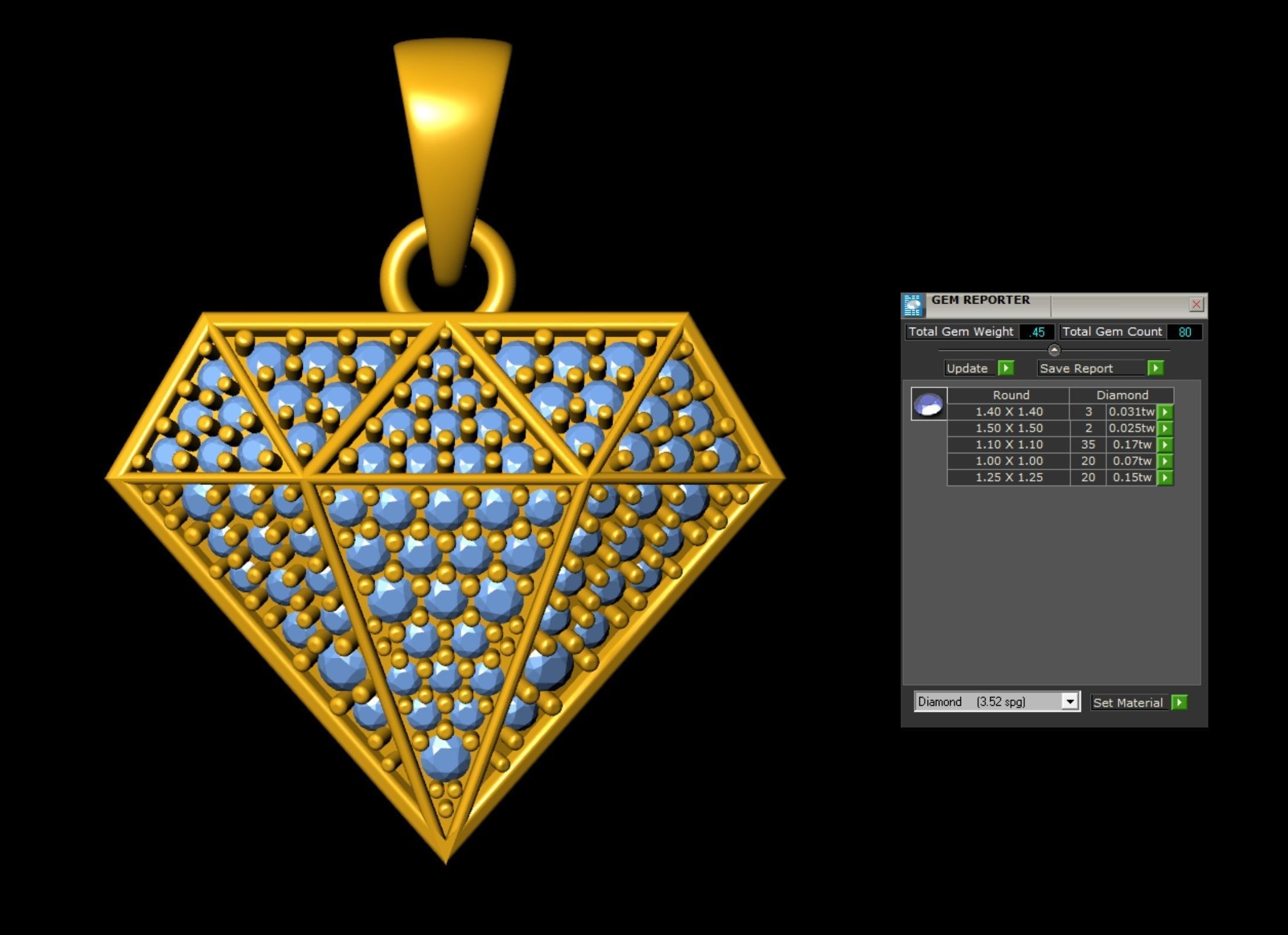Select the 1.50 X 1.50 size cell

pos(1009,429)
